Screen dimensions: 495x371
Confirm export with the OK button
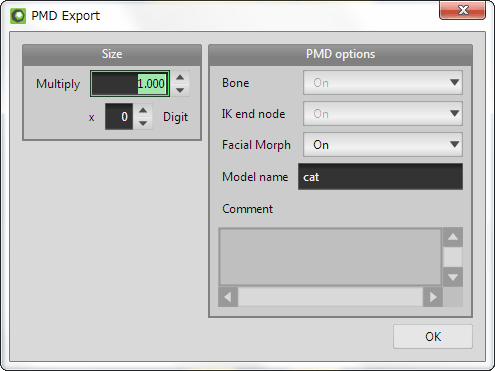click(x=433, y=337)
